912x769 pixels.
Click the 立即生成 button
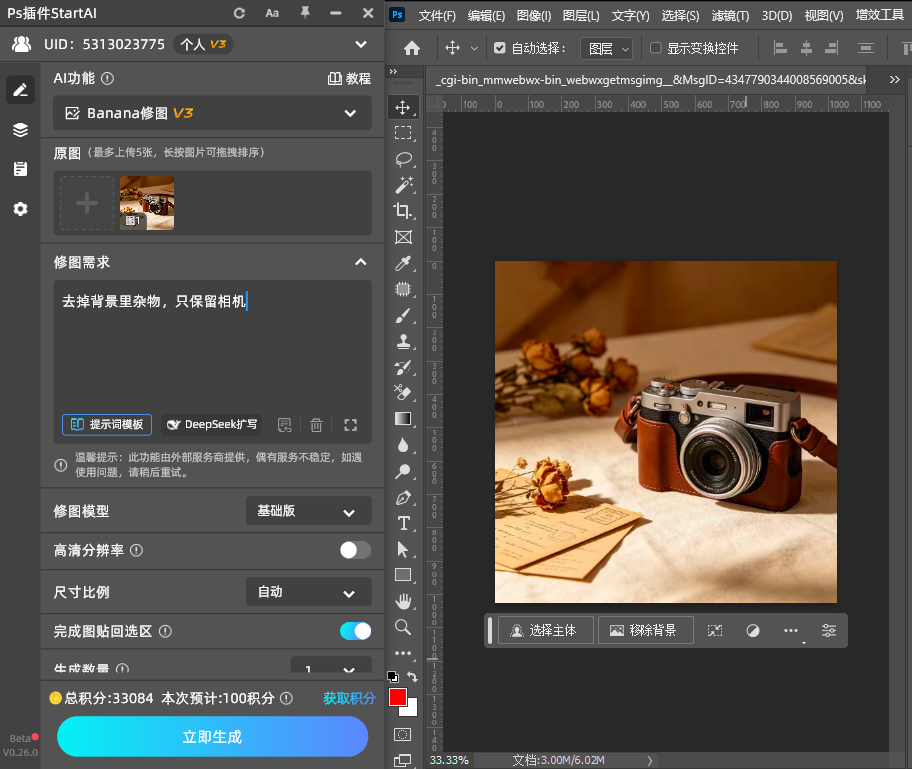(212, 736)
